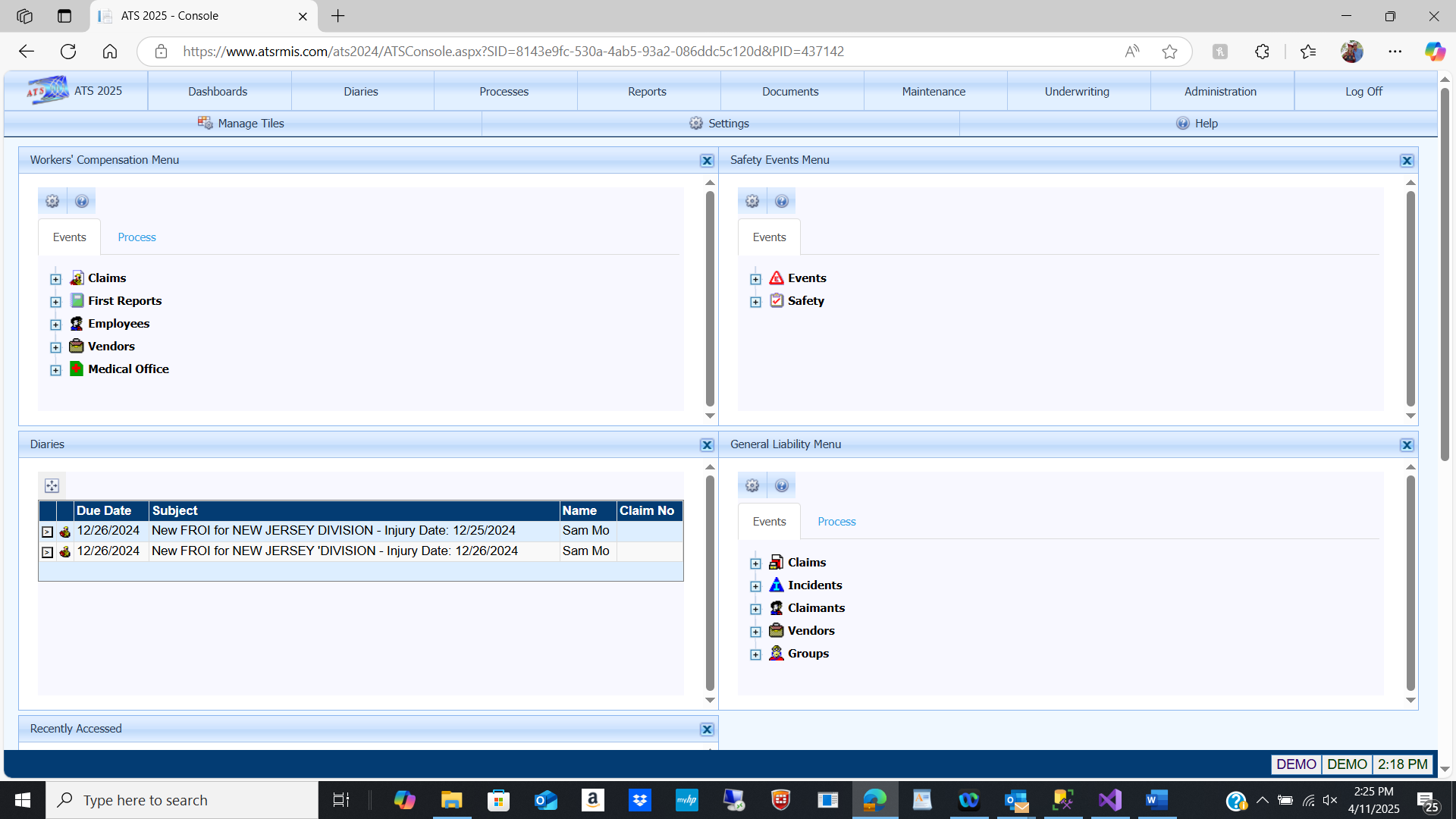Close the Recently Accessed tile

click(x=707, y=730)
